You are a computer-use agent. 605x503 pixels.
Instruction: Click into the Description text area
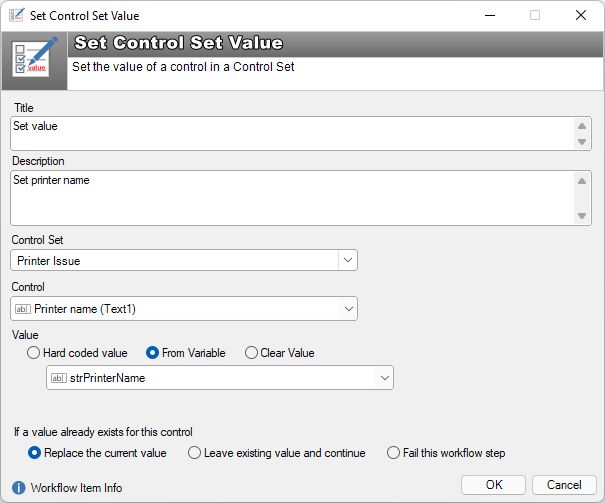tap(292, 198)
